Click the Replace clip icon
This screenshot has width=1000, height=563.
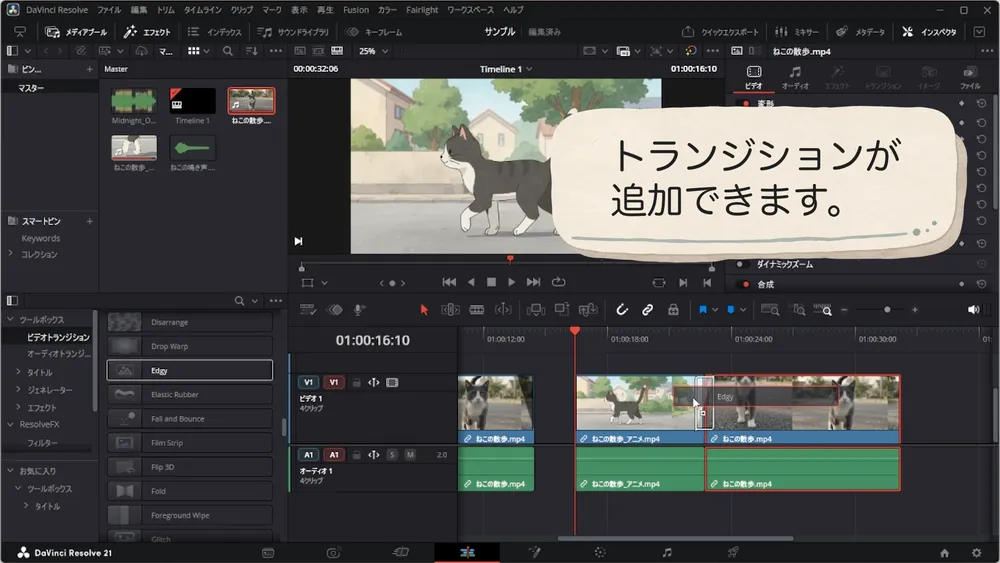587,310
